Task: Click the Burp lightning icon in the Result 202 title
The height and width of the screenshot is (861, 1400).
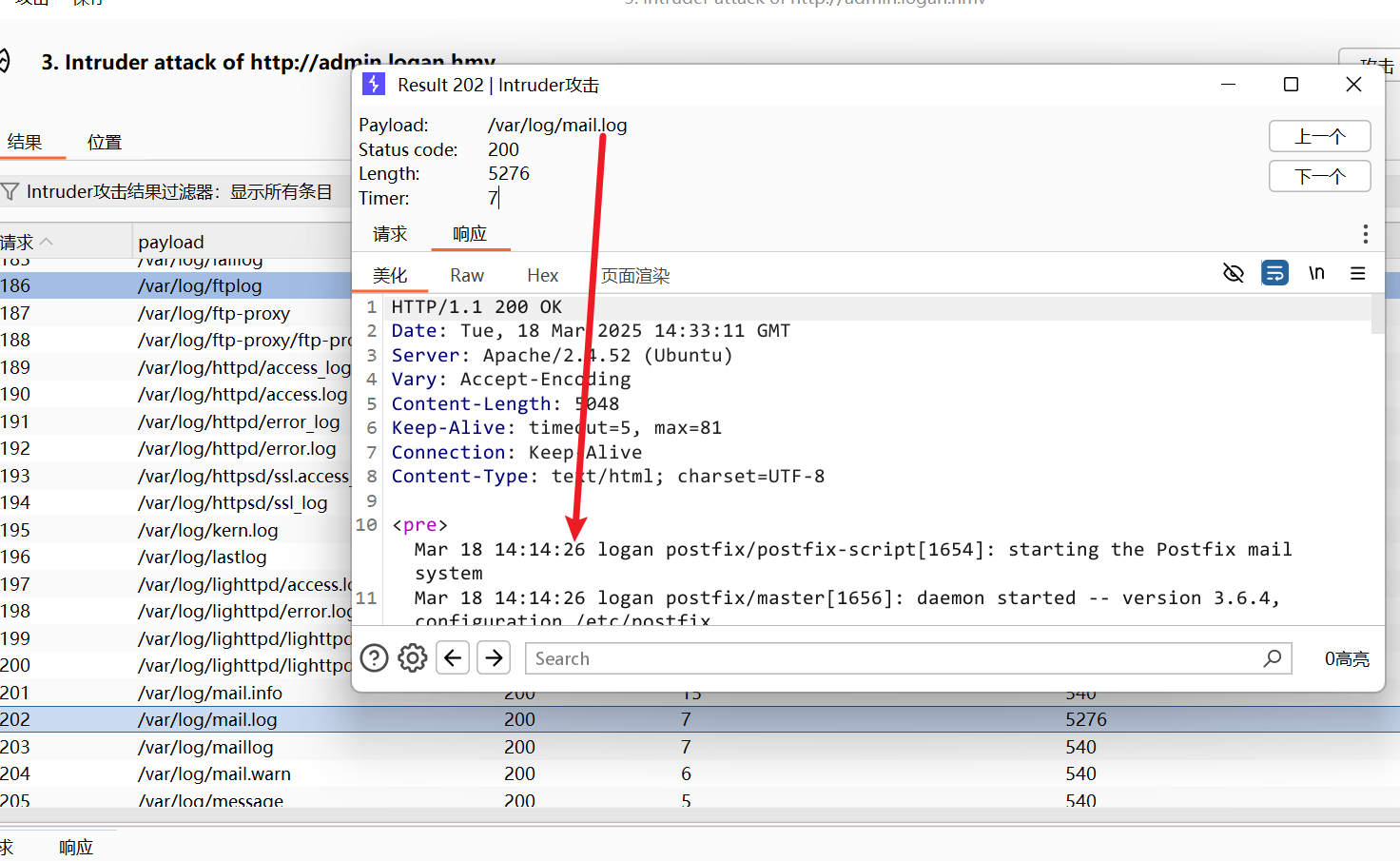Action: coord(374,85)
